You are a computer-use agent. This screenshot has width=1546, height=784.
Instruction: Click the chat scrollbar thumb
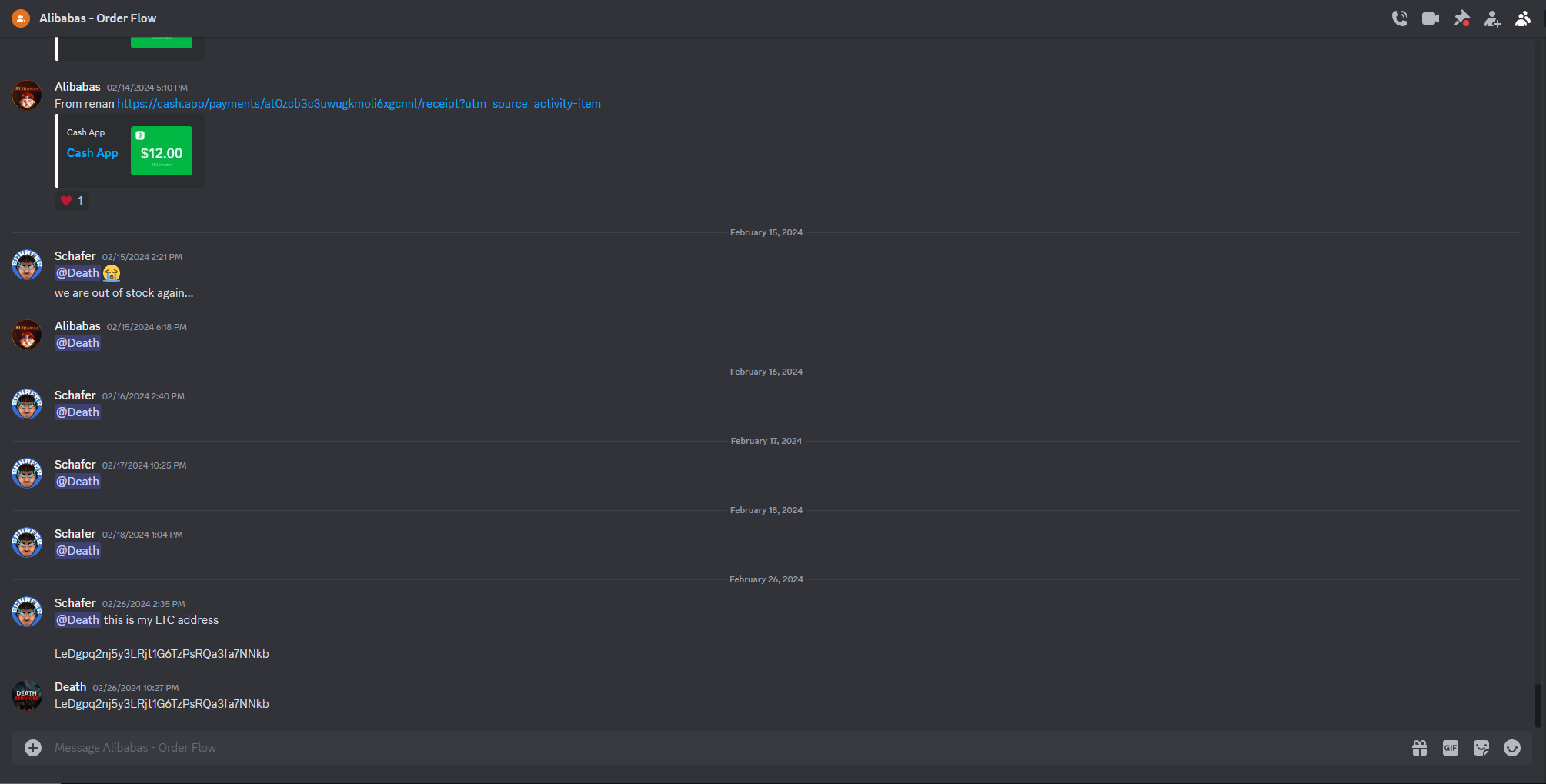tap(1538, 706)
